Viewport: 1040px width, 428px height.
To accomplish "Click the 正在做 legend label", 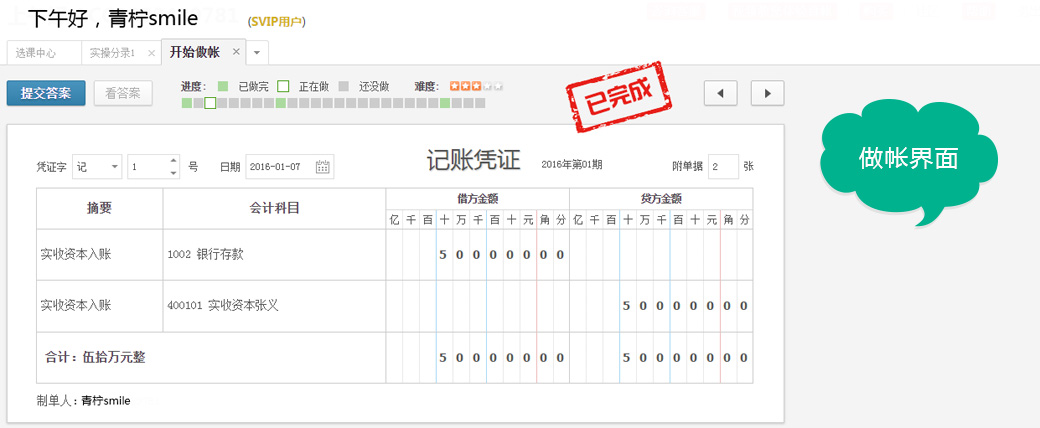I will click(x=313, y=86).
